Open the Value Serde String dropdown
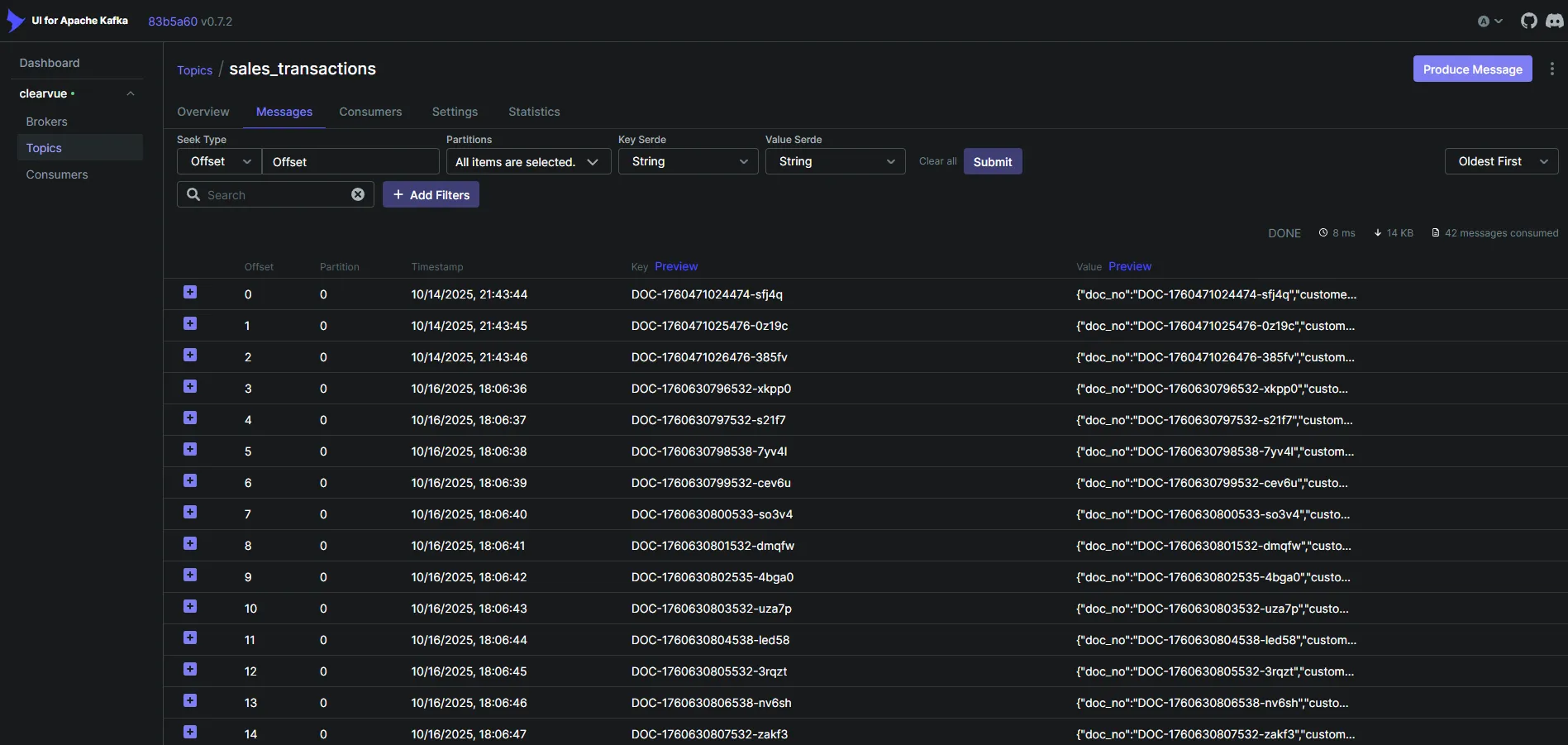1568x745 pixels. tap(835, 161)
